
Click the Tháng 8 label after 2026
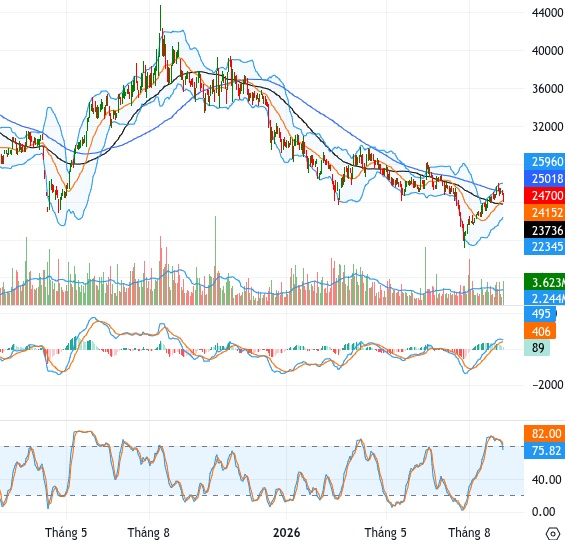[469, 532]
